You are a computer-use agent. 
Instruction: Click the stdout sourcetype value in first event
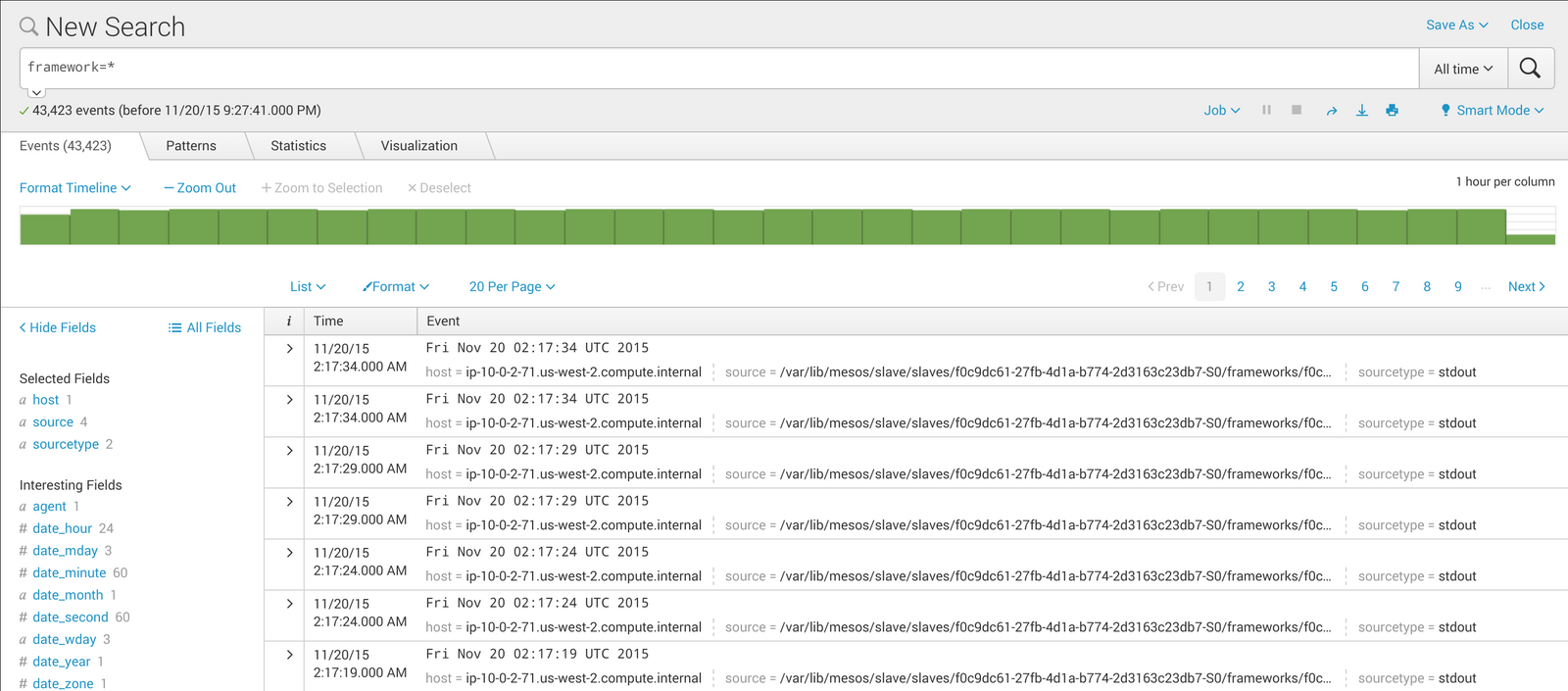click(x=1457, y=372)
